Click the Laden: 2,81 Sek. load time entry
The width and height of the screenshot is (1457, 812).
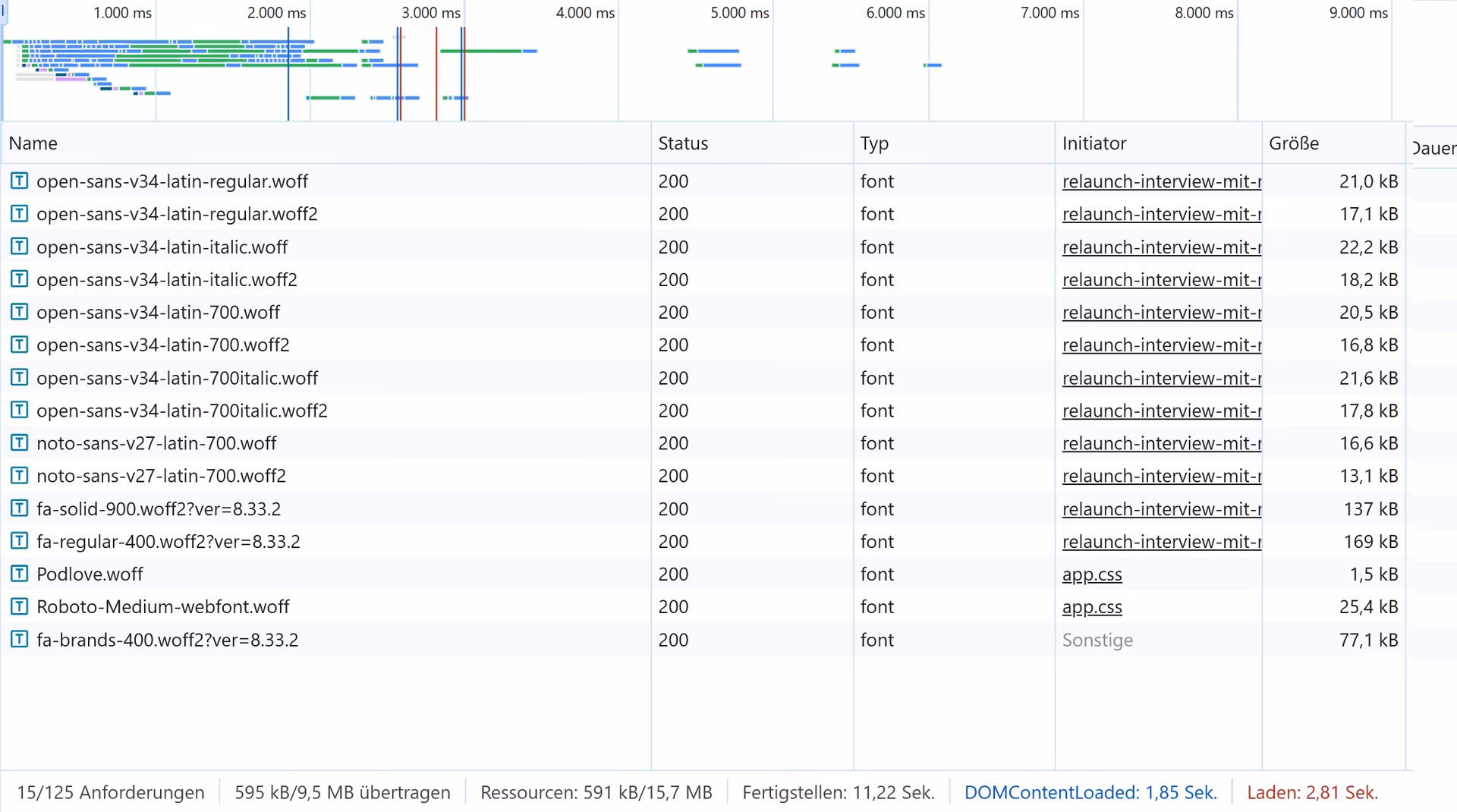[1314, 792]
